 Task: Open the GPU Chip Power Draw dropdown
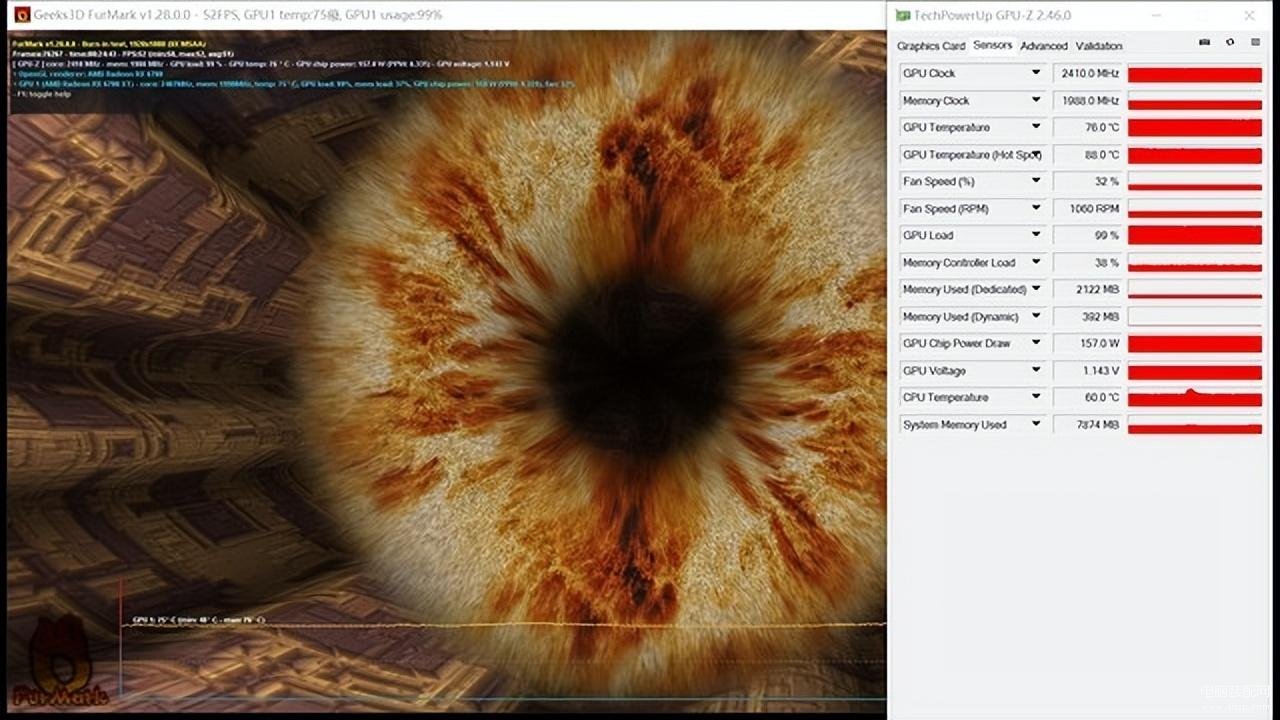(x=1036, y=343)
